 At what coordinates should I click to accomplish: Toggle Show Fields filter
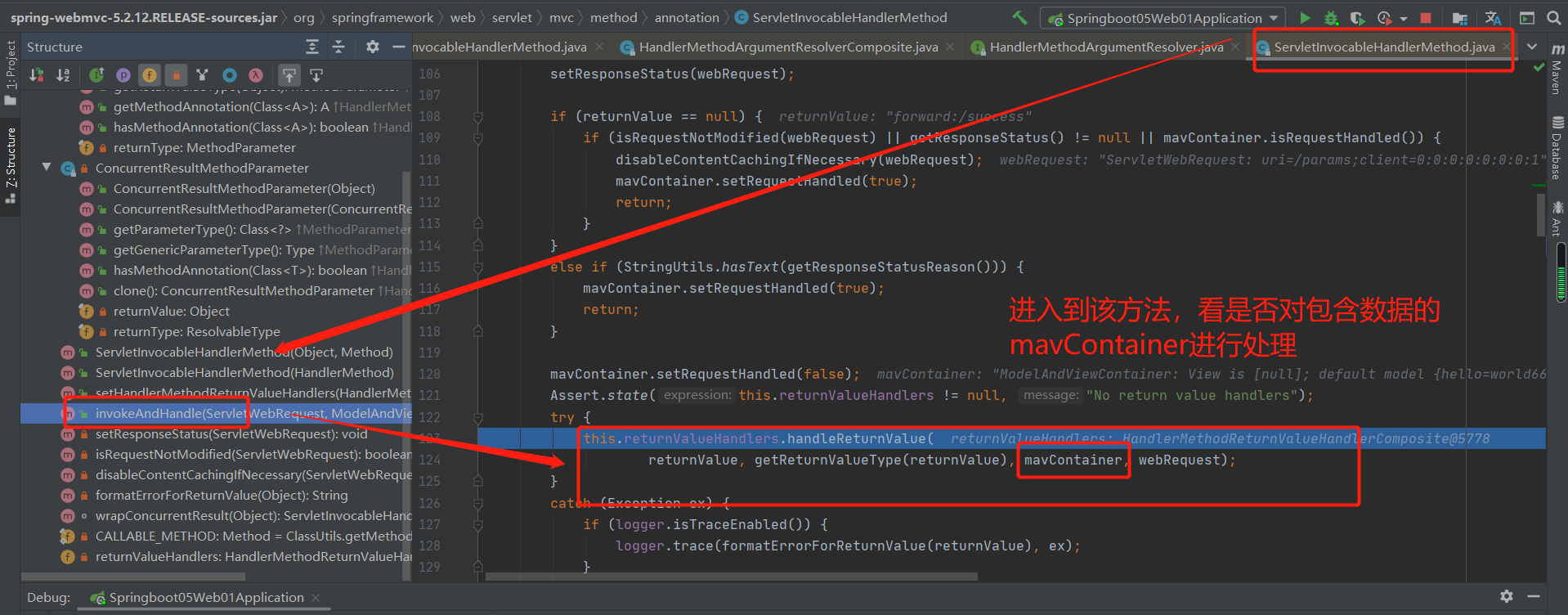tap(150, 75)
